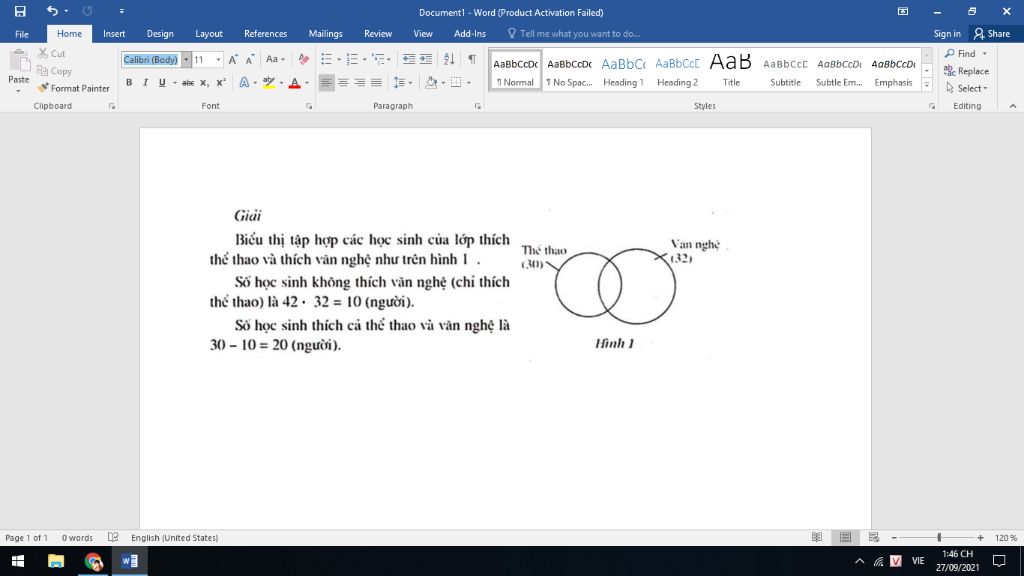The width and height of the screenshot is (1024, 576).
Task: Open Find in the Editing group
Action: [x=961, y=54]
